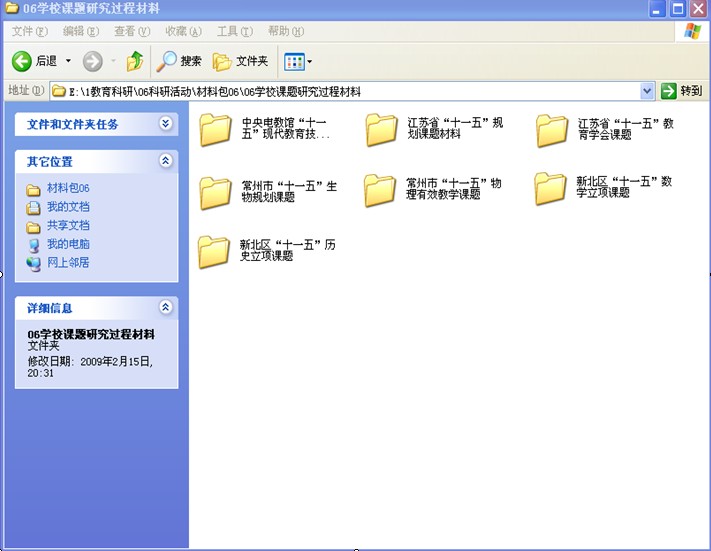
Task: Select the 江苏省"十一五"教育学会课题 folder icon
Action: [551, 131]
